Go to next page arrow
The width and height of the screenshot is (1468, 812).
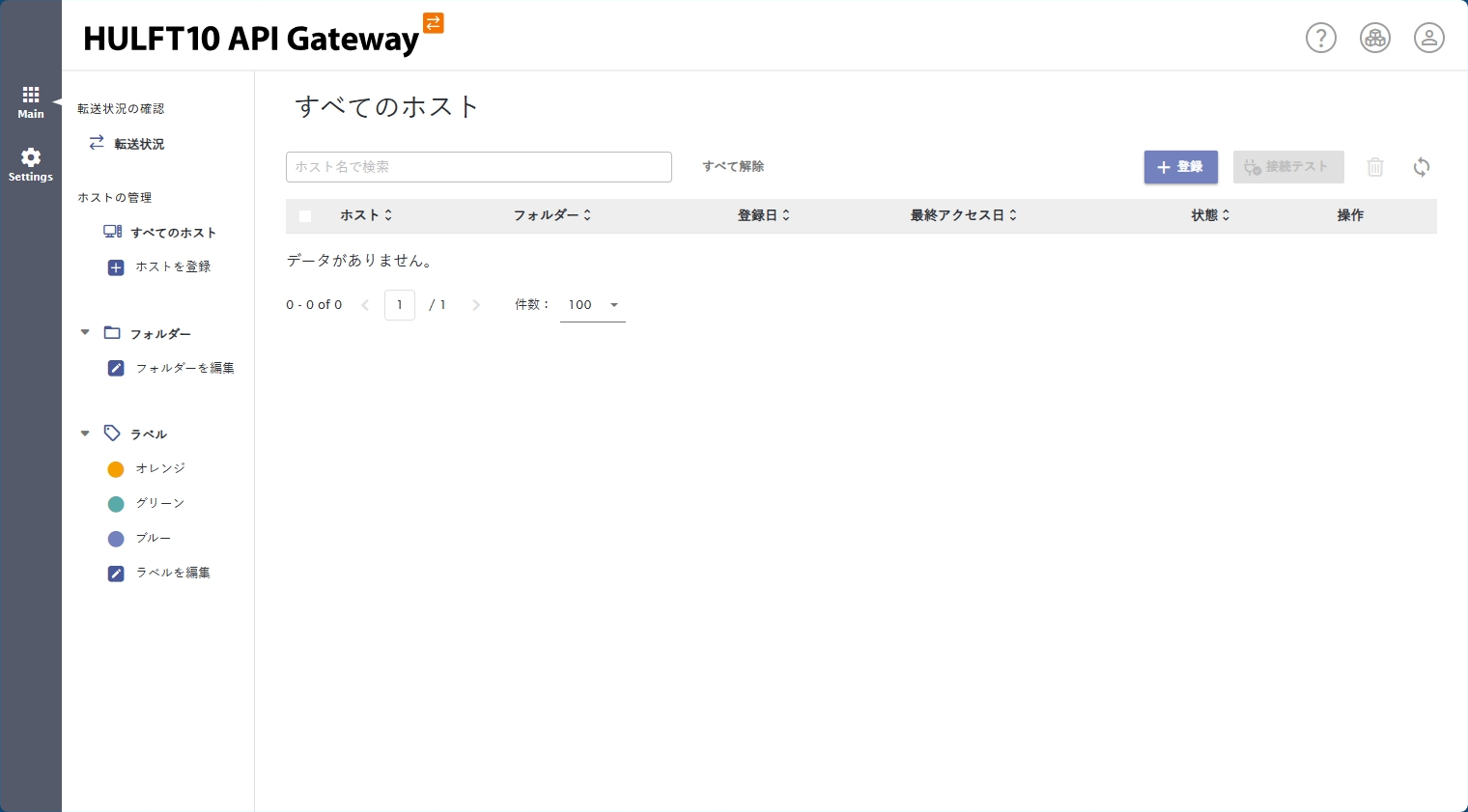click(476, 305)
